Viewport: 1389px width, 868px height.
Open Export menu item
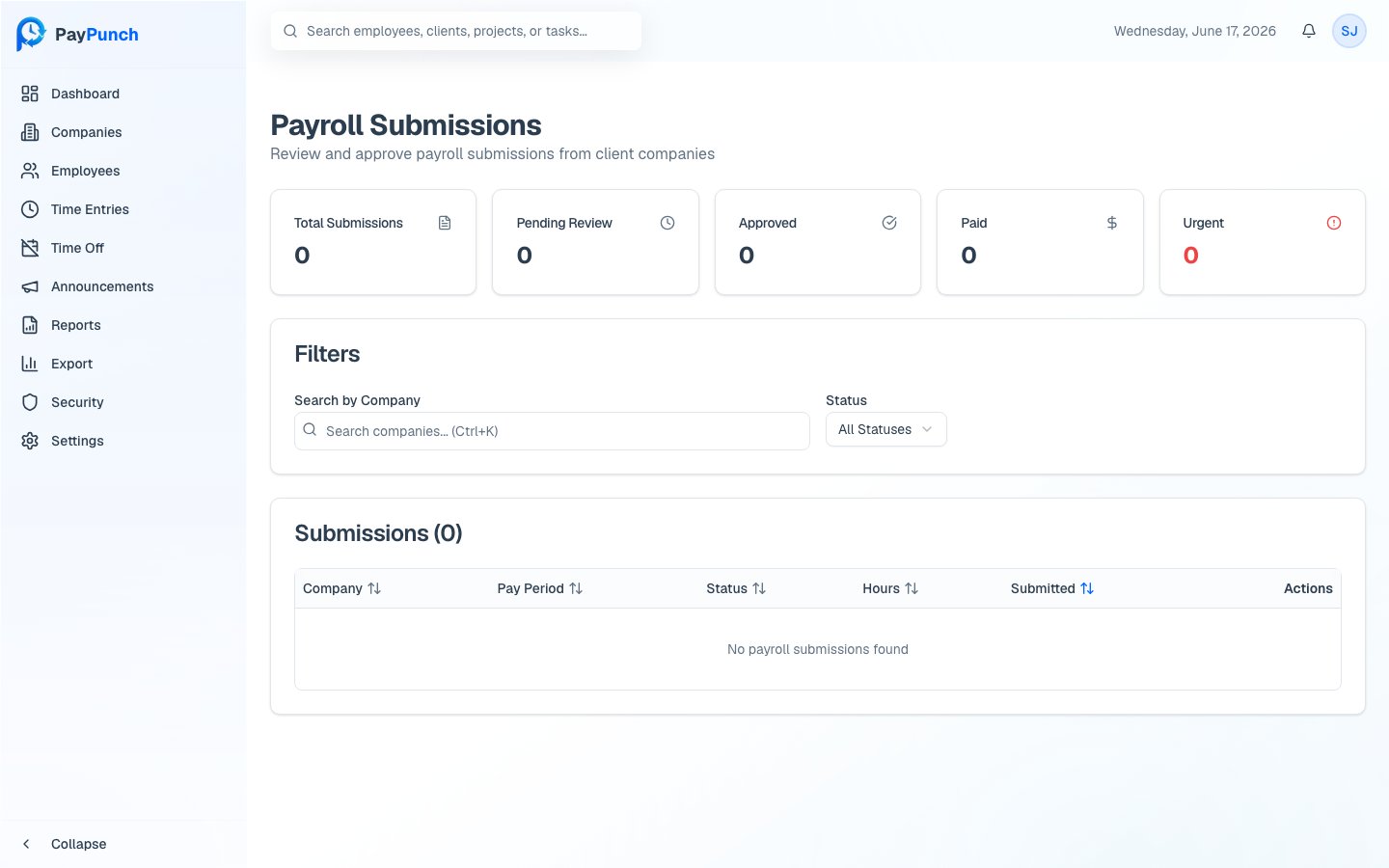[123, 364]
